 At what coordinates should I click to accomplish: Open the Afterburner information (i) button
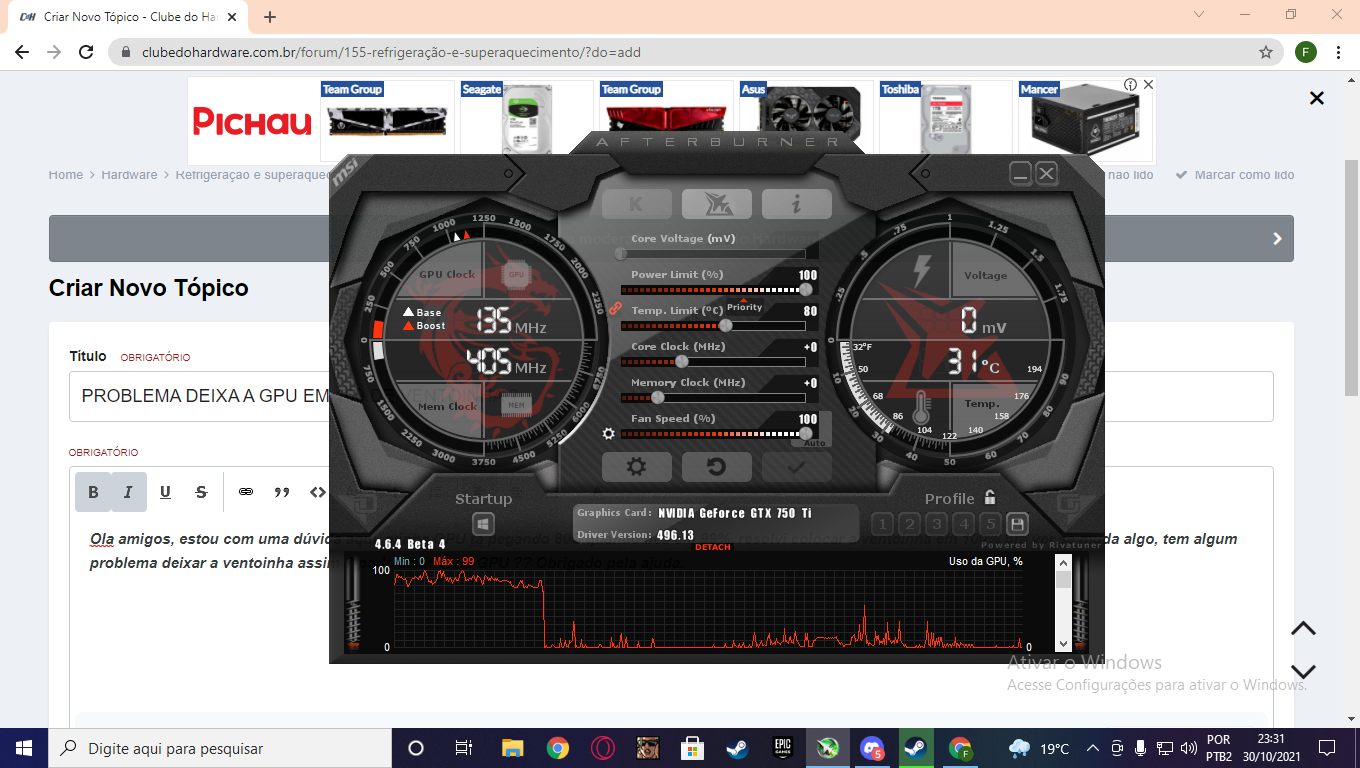(x=797, y=204)
